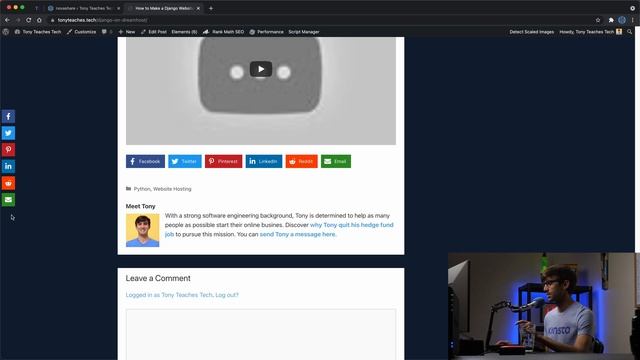
Task: Open the 'Howdy, Tony Teaches Tech' account menu
Action: pos(591,32)
